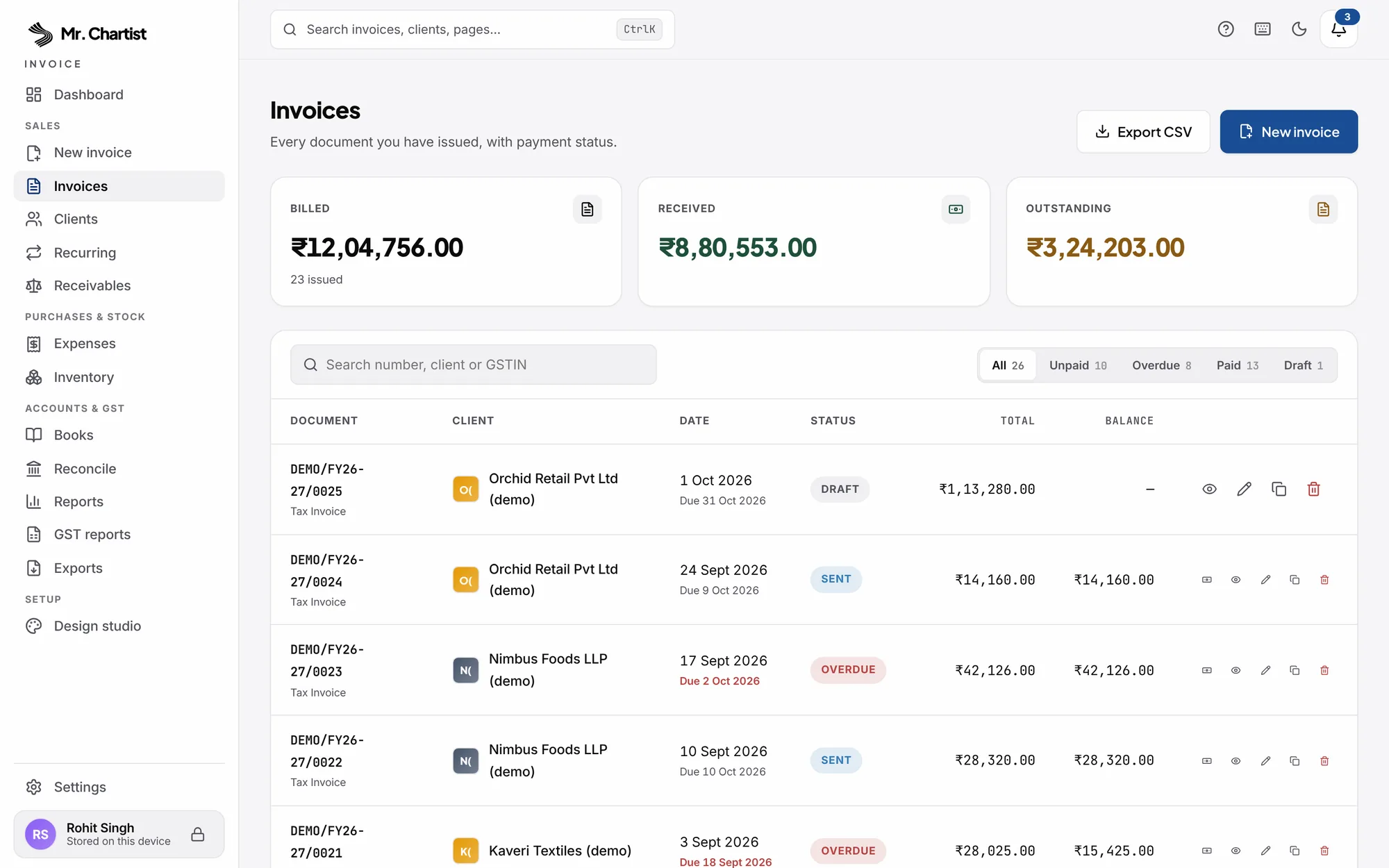The width and height of the screenshot is (1389, 868).
Task: Click the Export CSV button
Action: (1143, 131)
